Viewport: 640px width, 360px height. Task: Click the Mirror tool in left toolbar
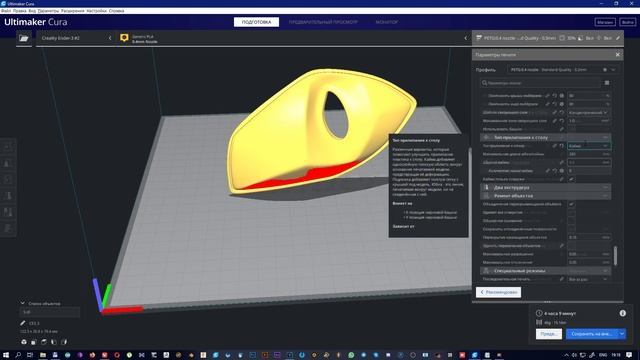click(x=8, y=196)
